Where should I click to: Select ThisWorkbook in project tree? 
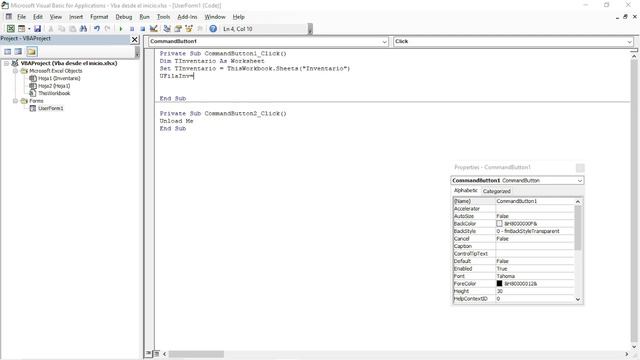[54, 93]
